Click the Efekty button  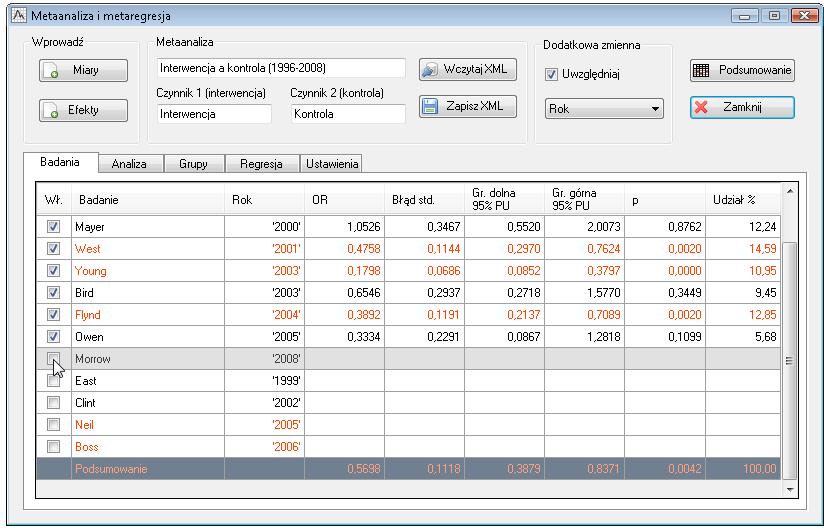click(x=83, y=110)
